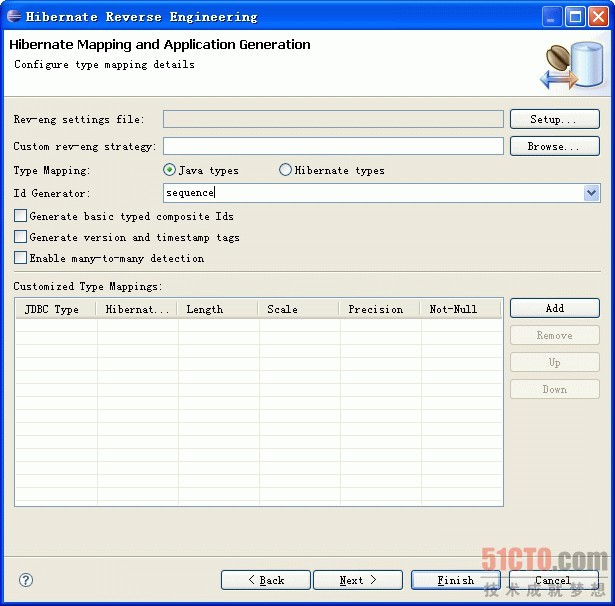615x606 pixels.
Task: Check Generate version and timestamp tags
Action: point(20,237)
